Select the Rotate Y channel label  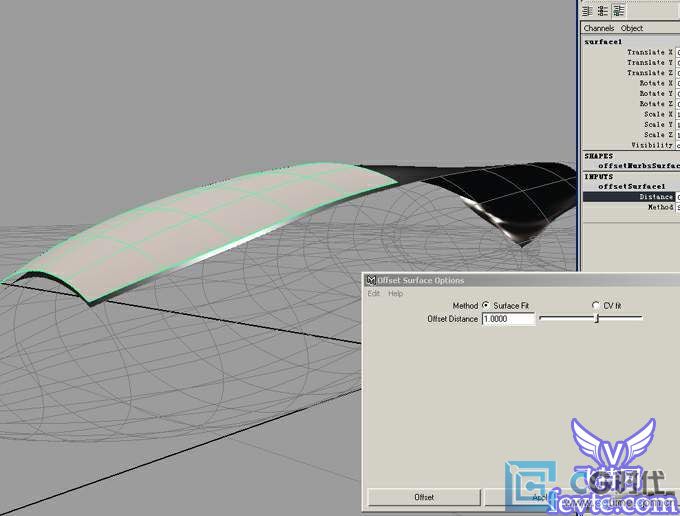click(656, 94)
